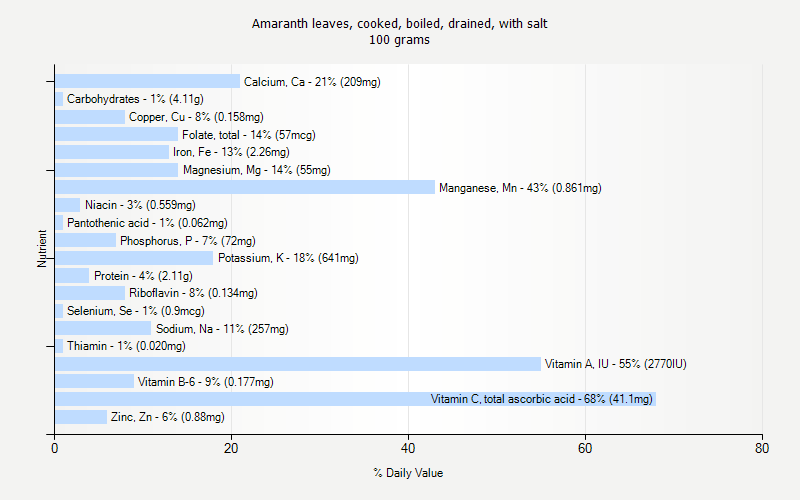Image resolution: width=800 pixels, height=500 pixels.
Task: Click the chart title 'Amaranth leaves, cooked'
Action: click(399, 23)
